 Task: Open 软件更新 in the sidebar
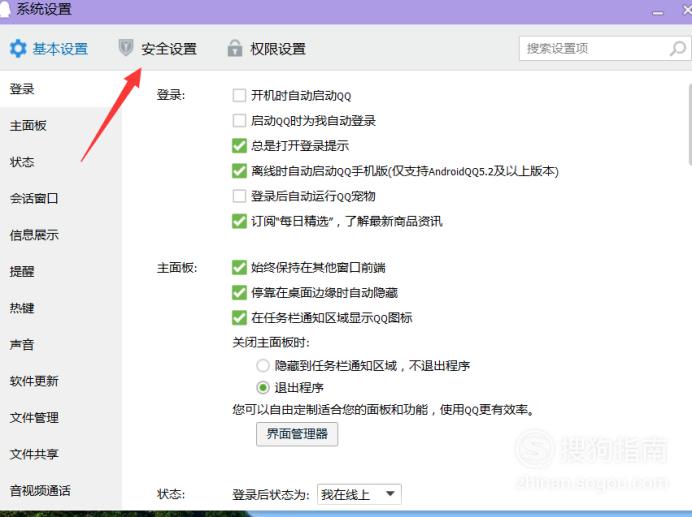60,381
